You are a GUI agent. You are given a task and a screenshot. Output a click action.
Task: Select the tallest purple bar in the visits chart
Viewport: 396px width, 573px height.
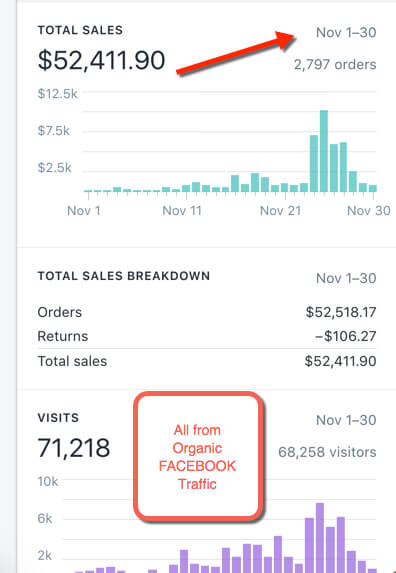(x=320, y=538)
